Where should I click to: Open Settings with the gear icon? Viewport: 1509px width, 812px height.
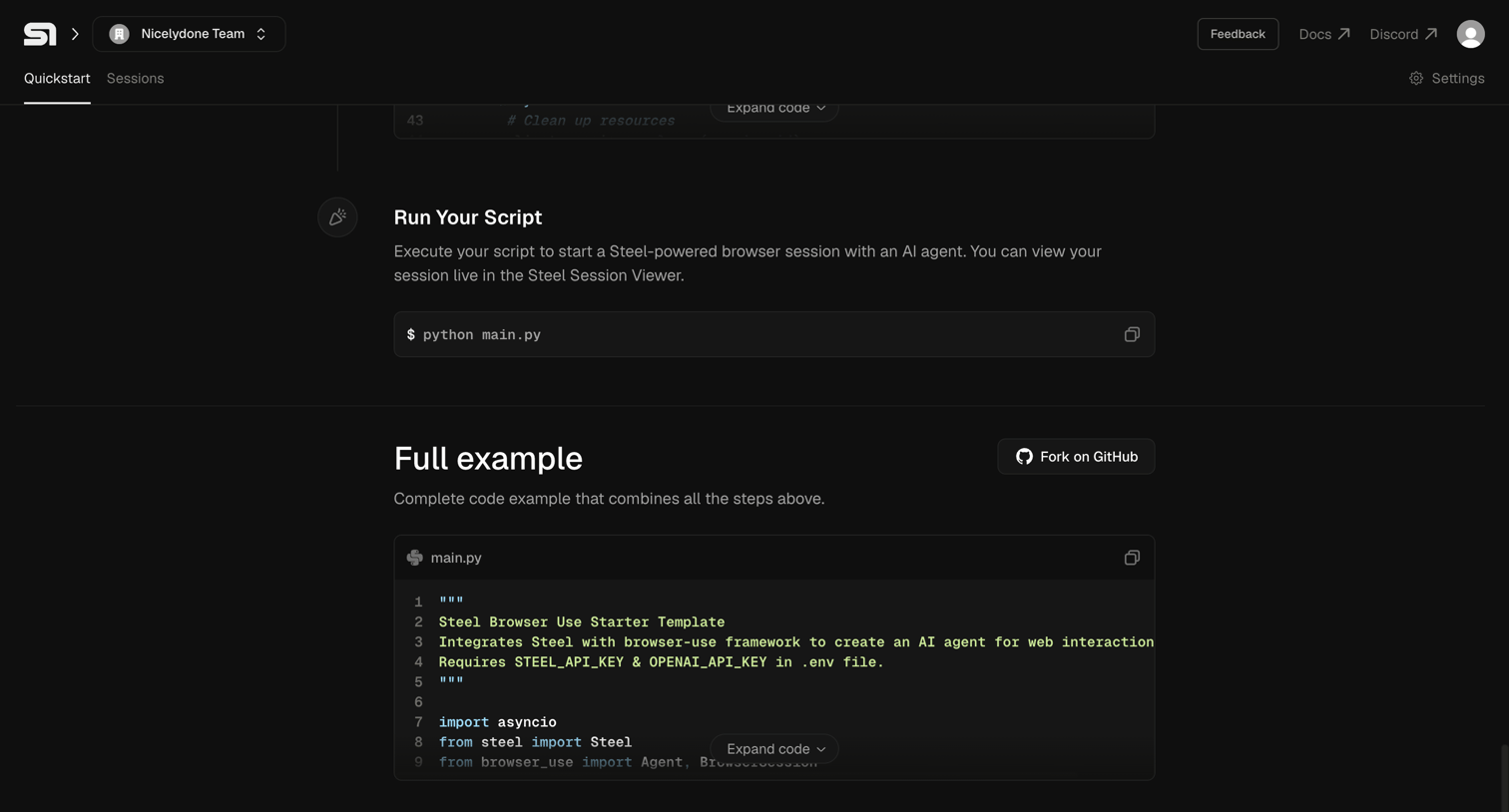tap(1446, 79)
